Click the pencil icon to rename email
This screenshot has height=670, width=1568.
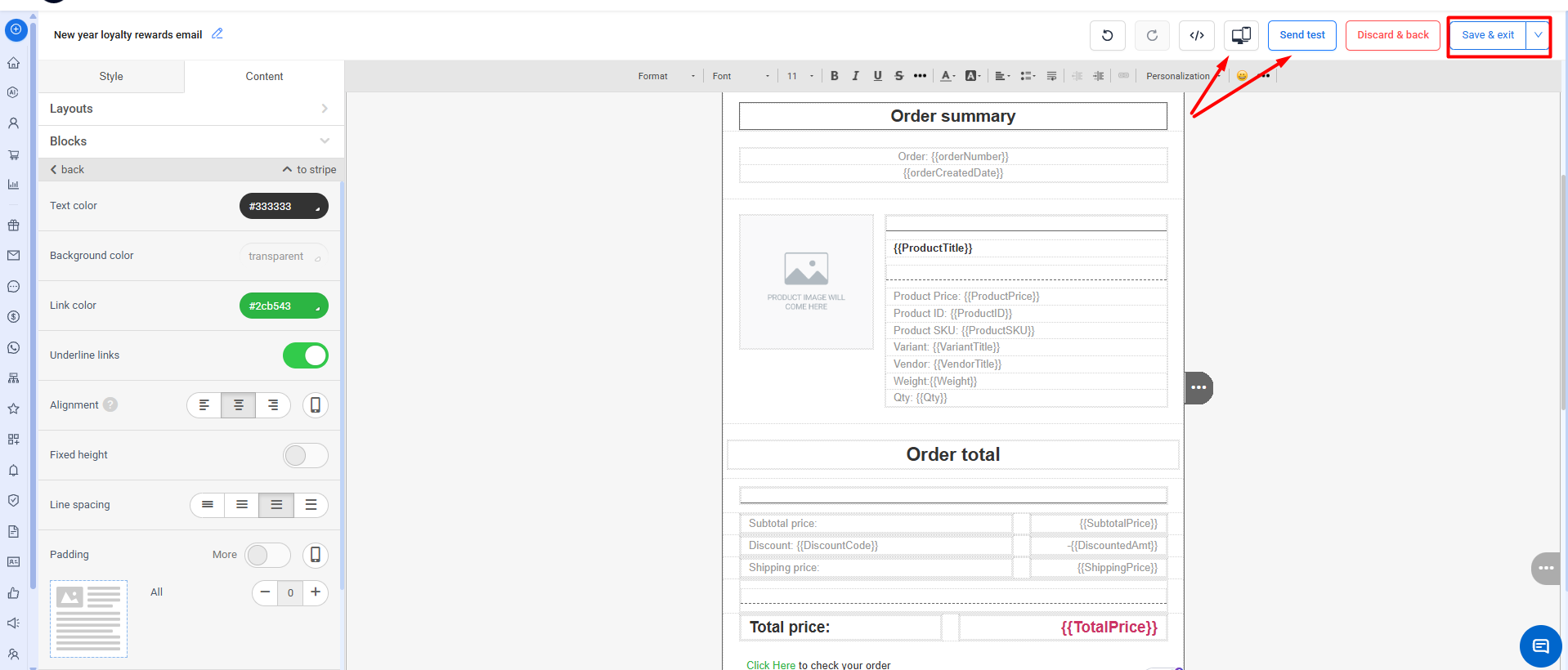coord(217,34)
